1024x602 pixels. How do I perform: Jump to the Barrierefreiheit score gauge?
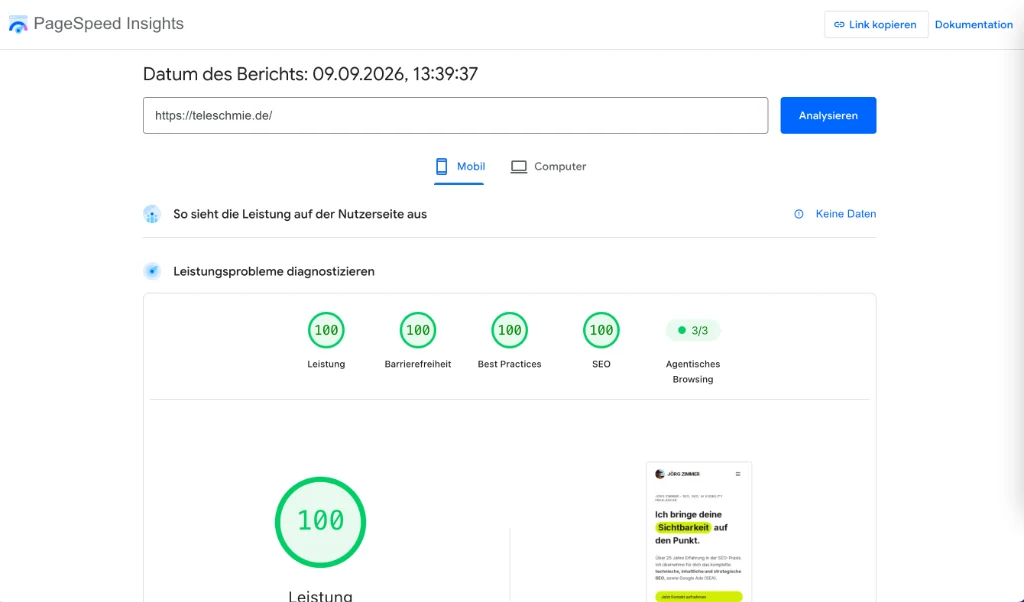[418, 330]
